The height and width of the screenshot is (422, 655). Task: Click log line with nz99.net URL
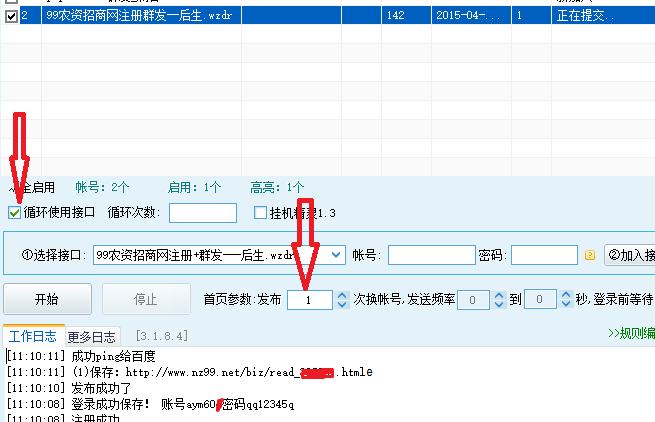point(190,372)
